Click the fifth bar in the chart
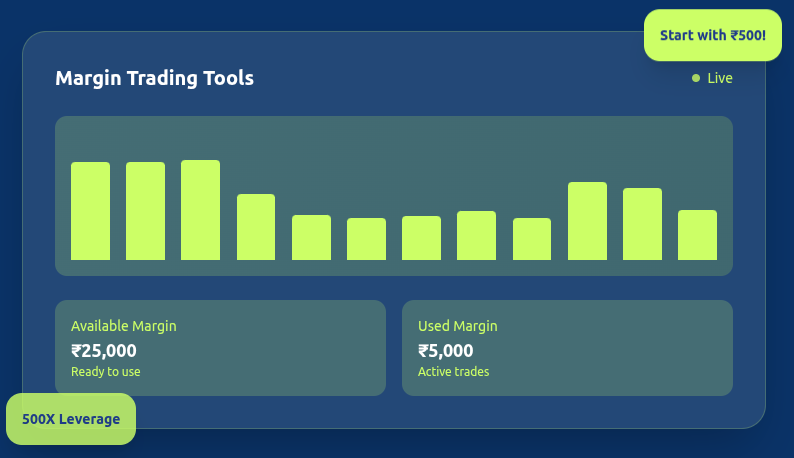 pos(311,237)
